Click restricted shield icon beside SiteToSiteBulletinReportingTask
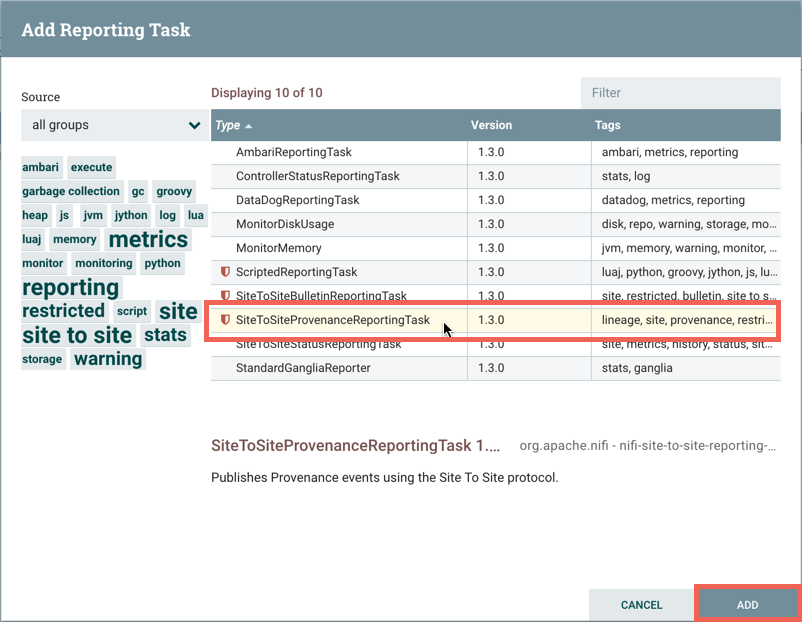The image size is (802, 622). (225, 295)
